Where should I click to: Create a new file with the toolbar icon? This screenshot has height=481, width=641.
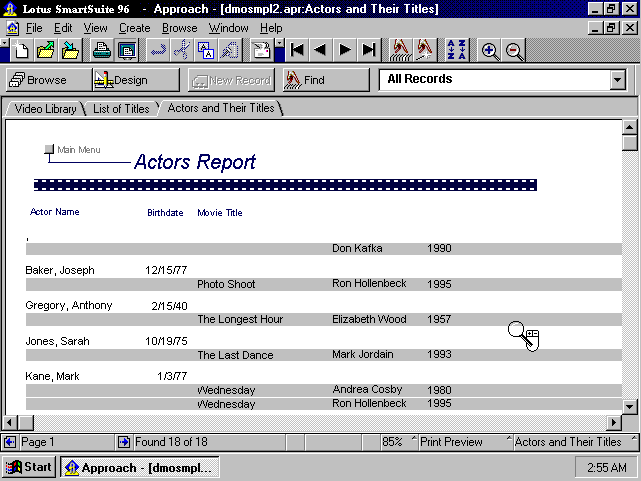(21, 50)
